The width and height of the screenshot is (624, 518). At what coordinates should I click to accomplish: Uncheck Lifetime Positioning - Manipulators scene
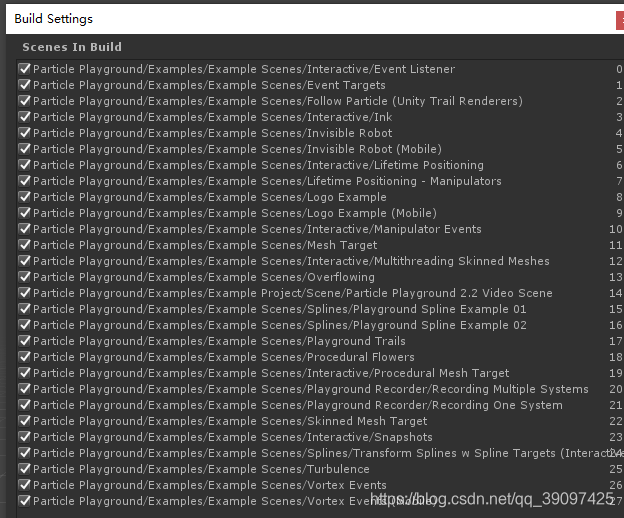pyautogui.click(x=25, y=181)
